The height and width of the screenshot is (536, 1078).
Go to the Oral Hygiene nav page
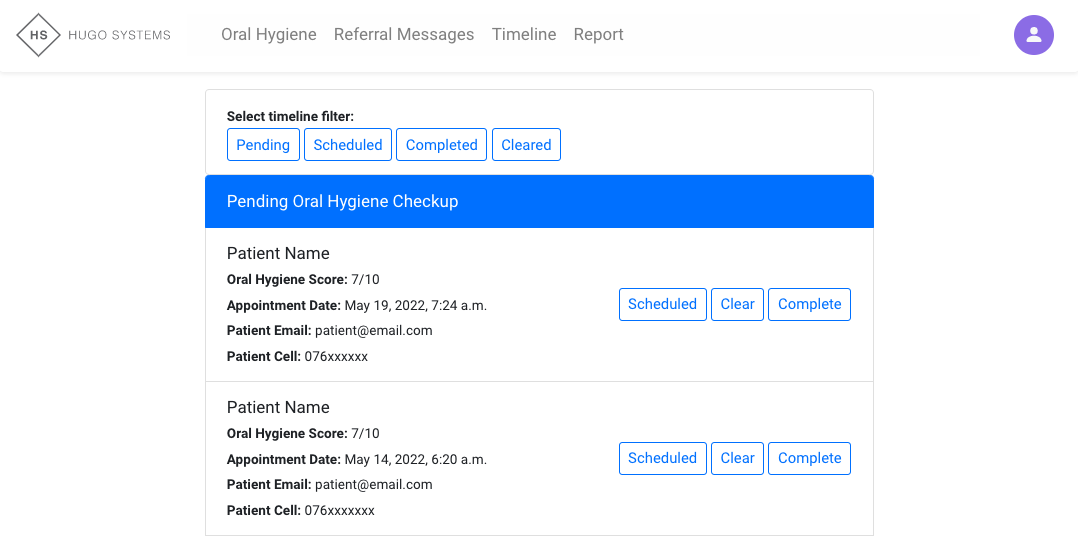point(268,35)
